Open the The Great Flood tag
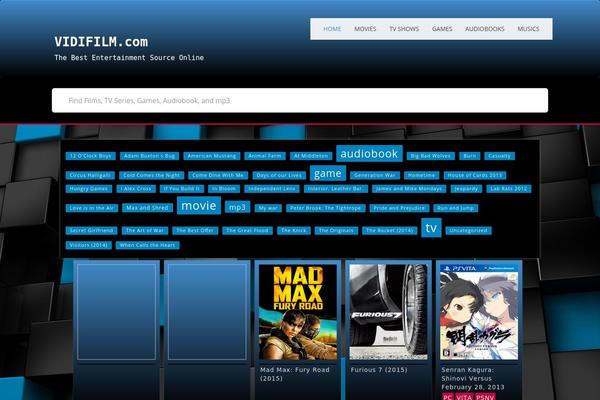 (247, 230)
